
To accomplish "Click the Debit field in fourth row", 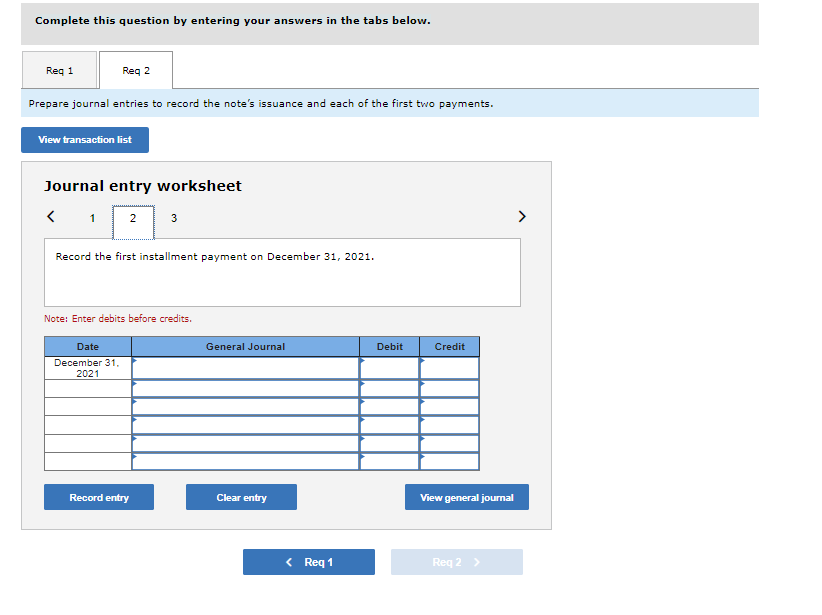I will tap(390, 425).
